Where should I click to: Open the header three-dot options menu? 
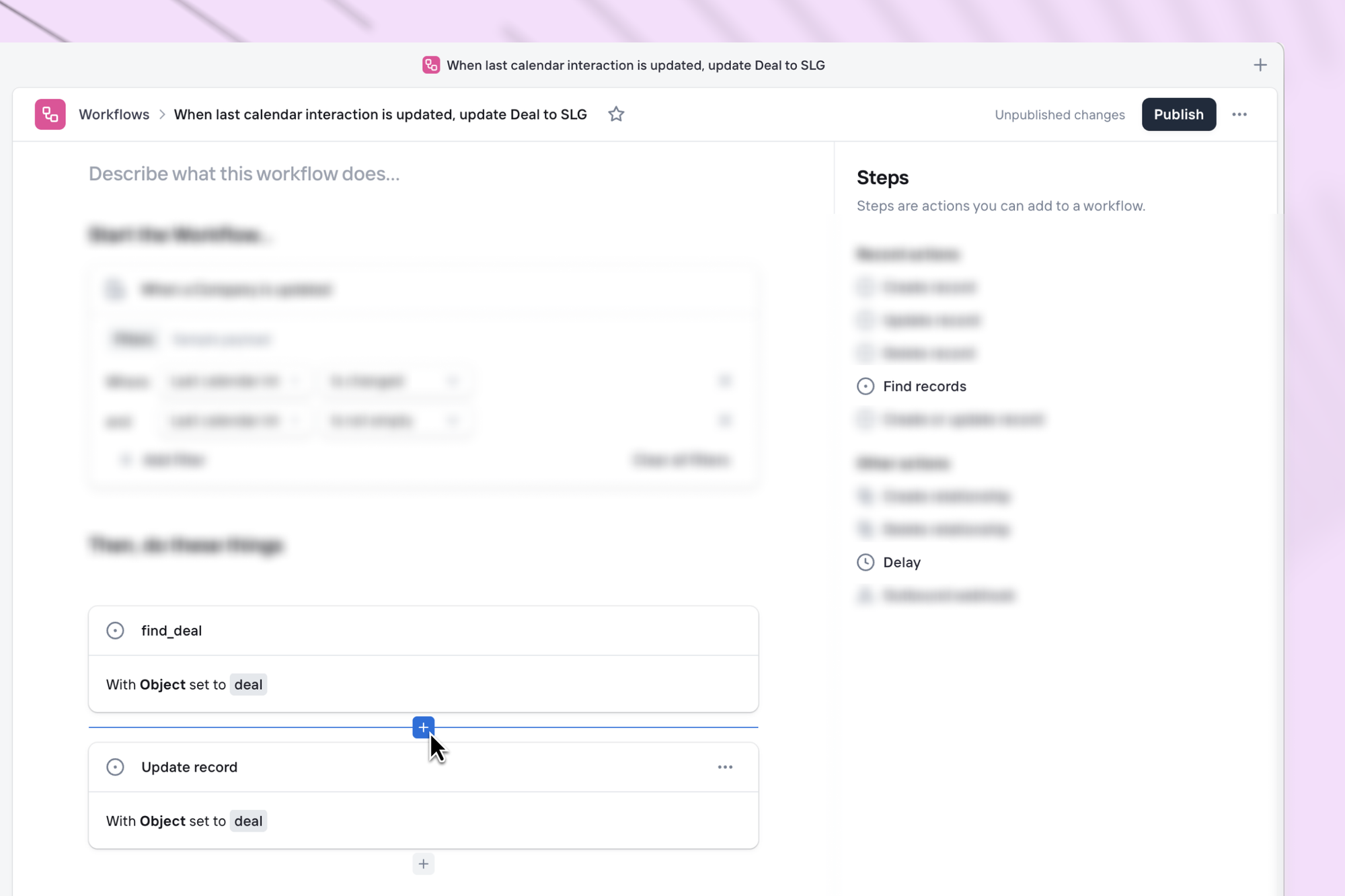[x=1239, y=114]
